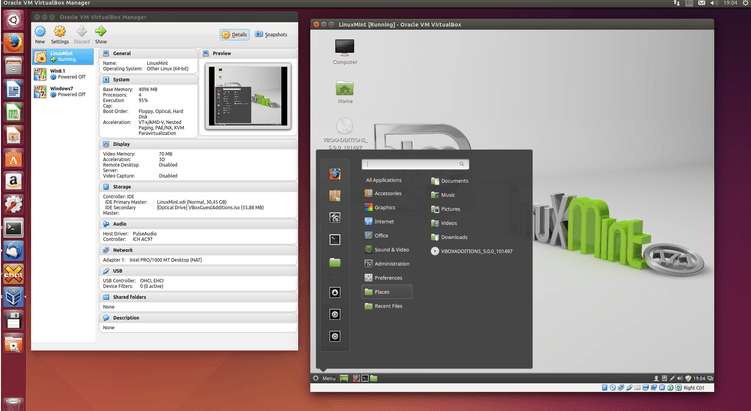Click the Right Ctrl host key indicator
Viewport: 751px width, 411px height.
pyautogui.click(x=694, y=388)
